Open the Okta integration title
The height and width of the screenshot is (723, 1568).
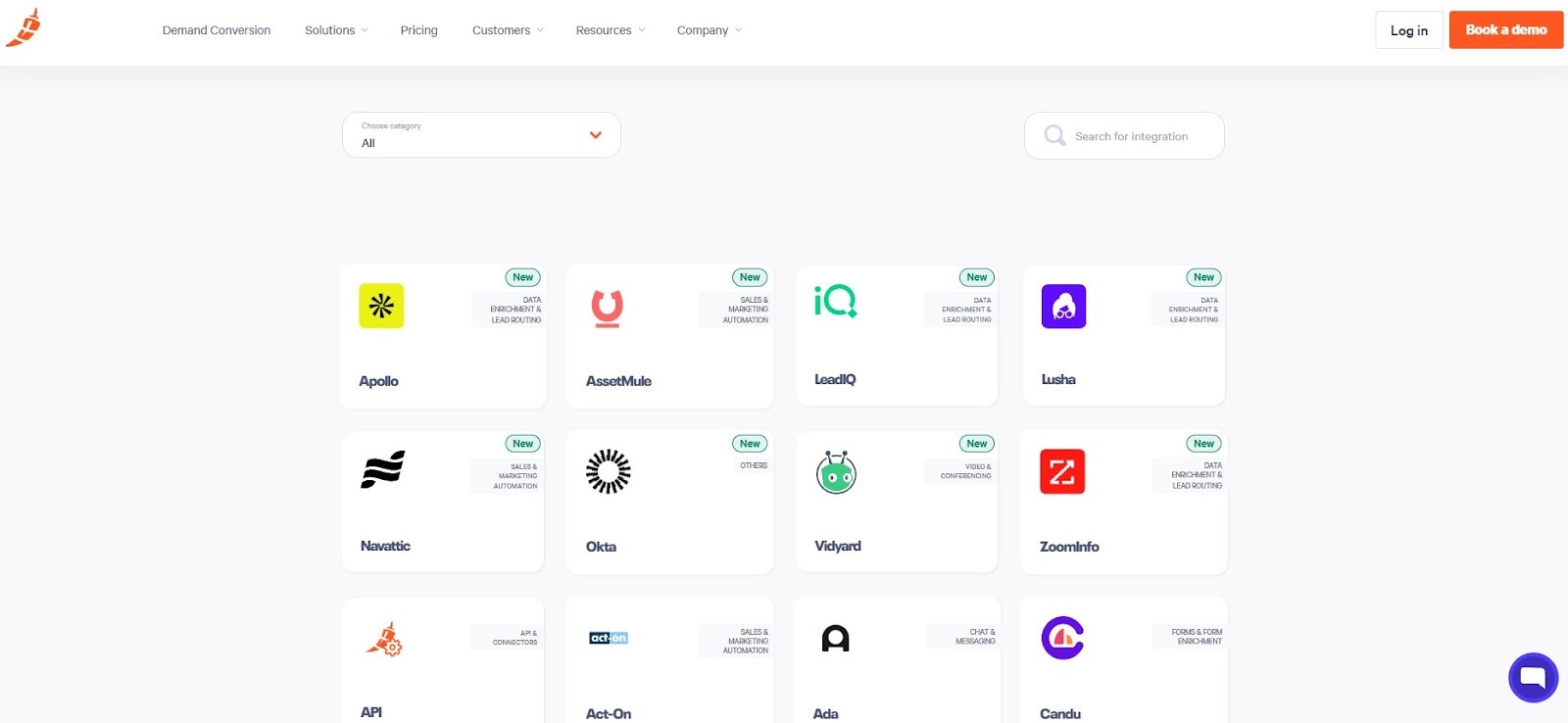[x=601, y=547]
